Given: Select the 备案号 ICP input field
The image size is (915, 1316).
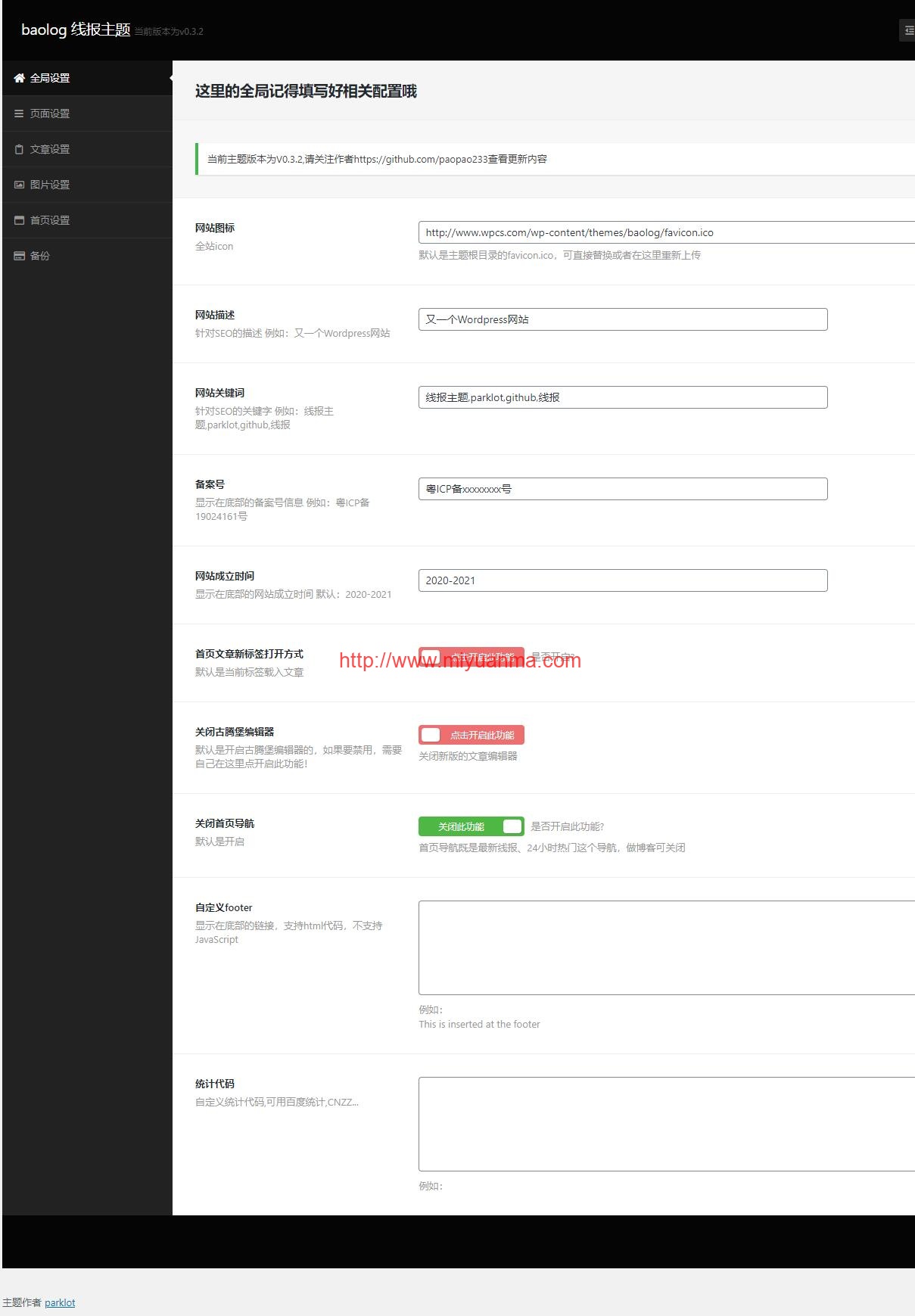Looking at the screenshot, I should click(x=623, y=489).
